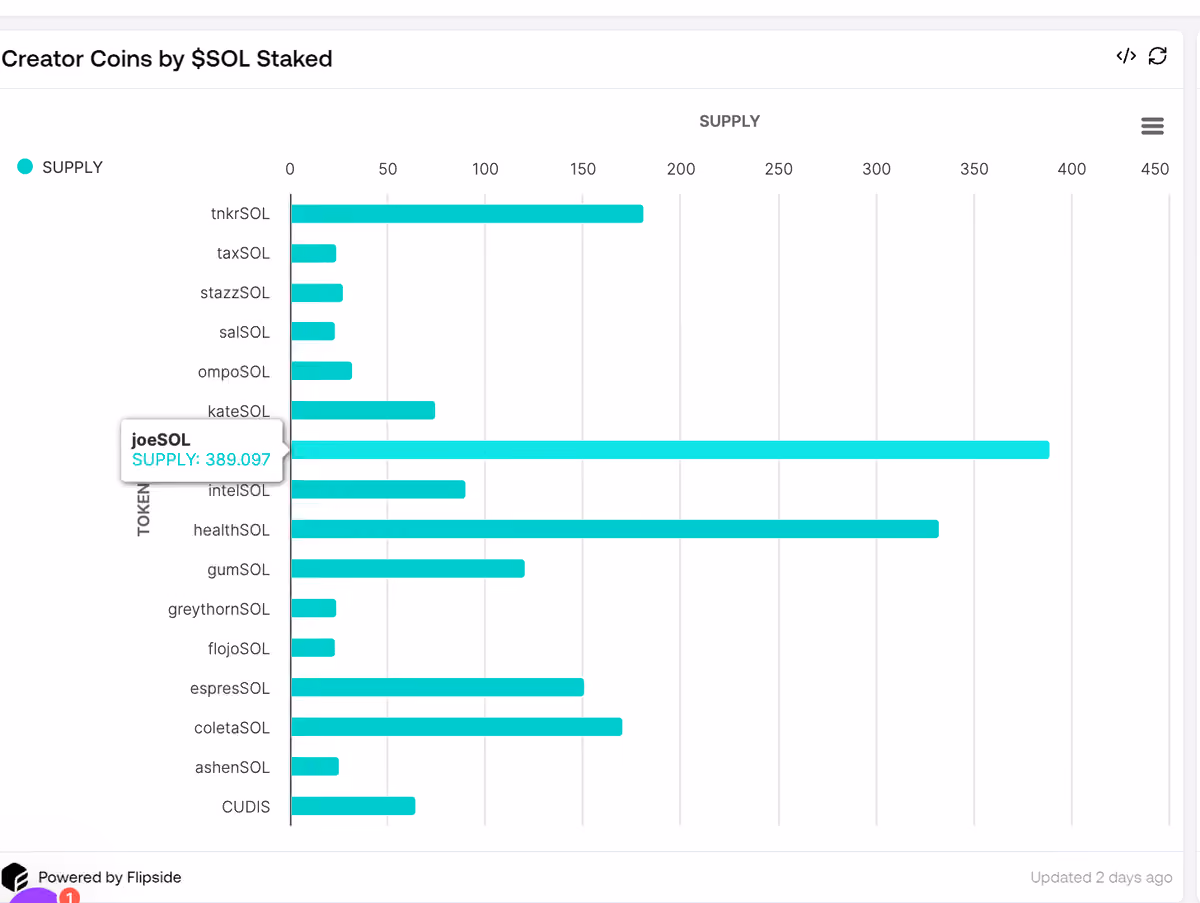Viewport: 1200px width, 903px height.
Task: Click the CUDIS bar
Action: pos(353,806)
